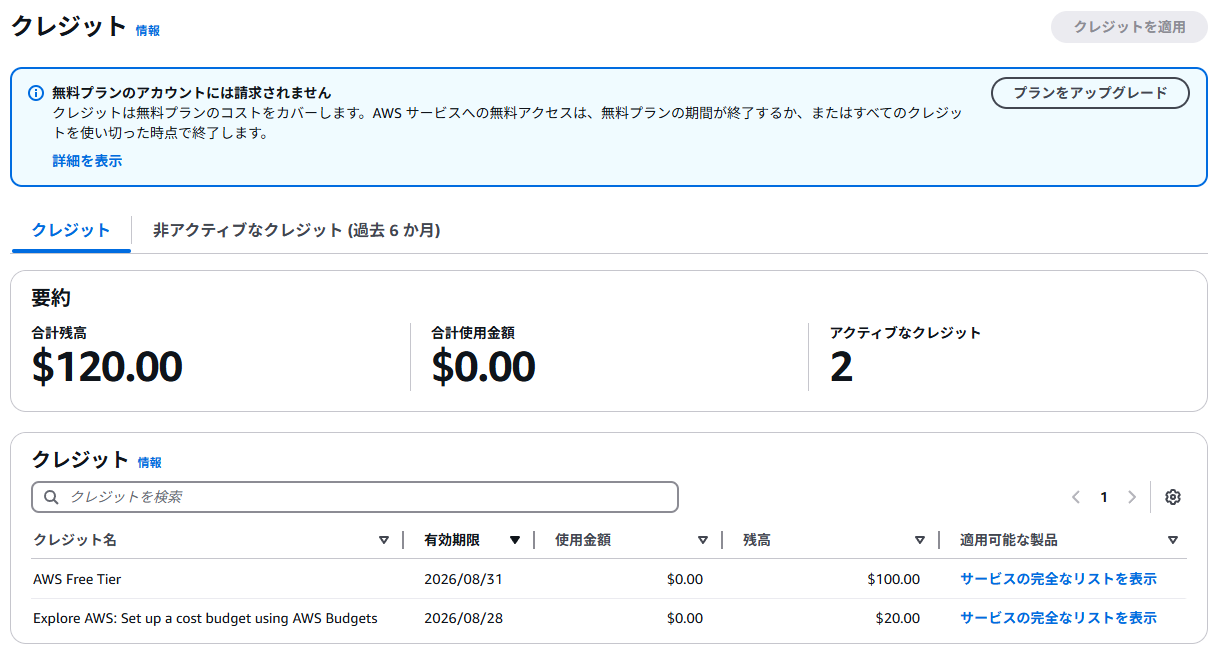Click the クレジットを適用 button
The height and width of the screenshot is (660, 1213).
tap(1129, 27)
